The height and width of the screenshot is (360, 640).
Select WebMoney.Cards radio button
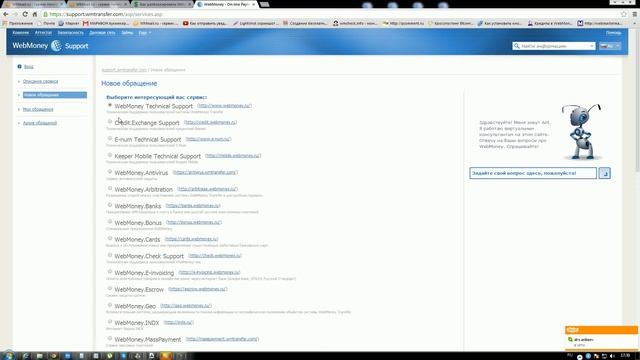(110, 238)
